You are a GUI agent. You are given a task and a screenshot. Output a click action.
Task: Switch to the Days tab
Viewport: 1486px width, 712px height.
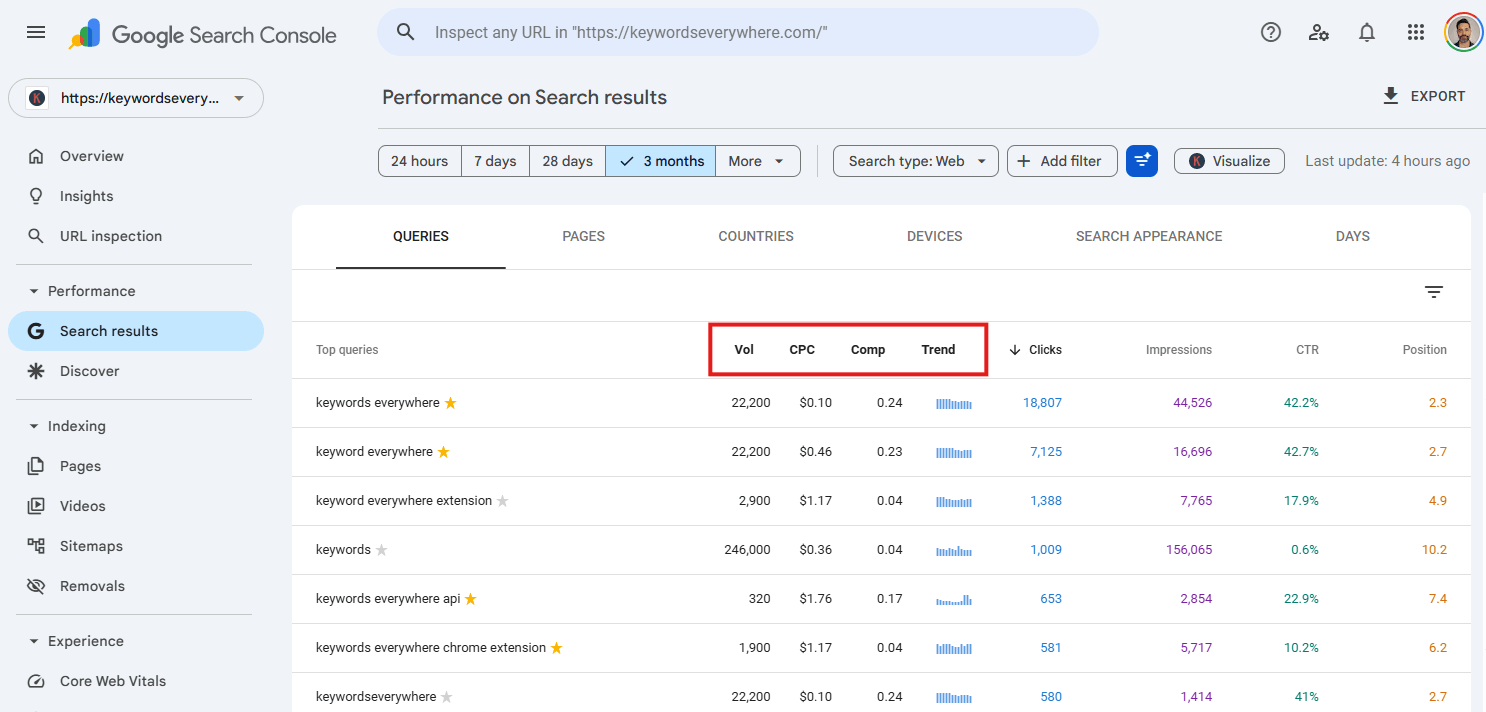pos(1353,237)
